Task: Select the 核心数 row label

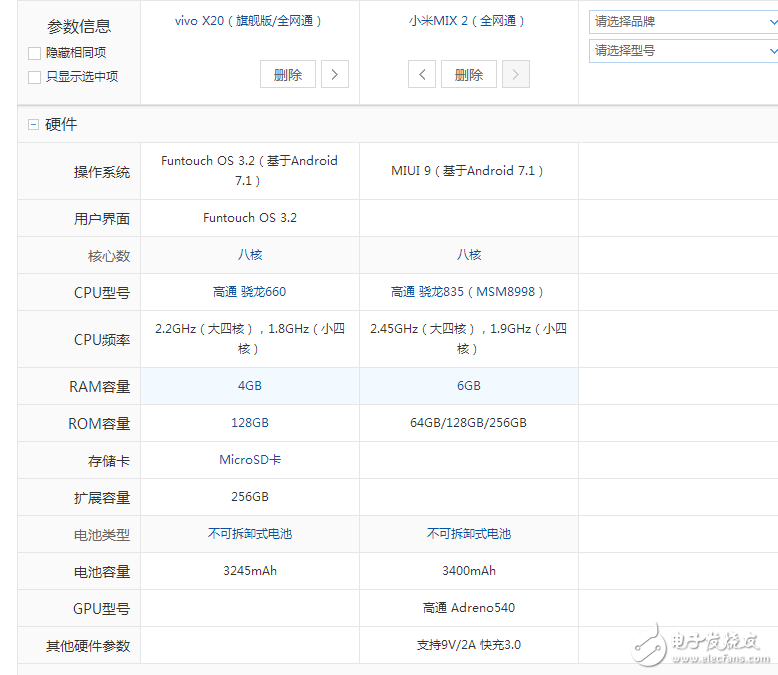Action: [x=109, y=256]
